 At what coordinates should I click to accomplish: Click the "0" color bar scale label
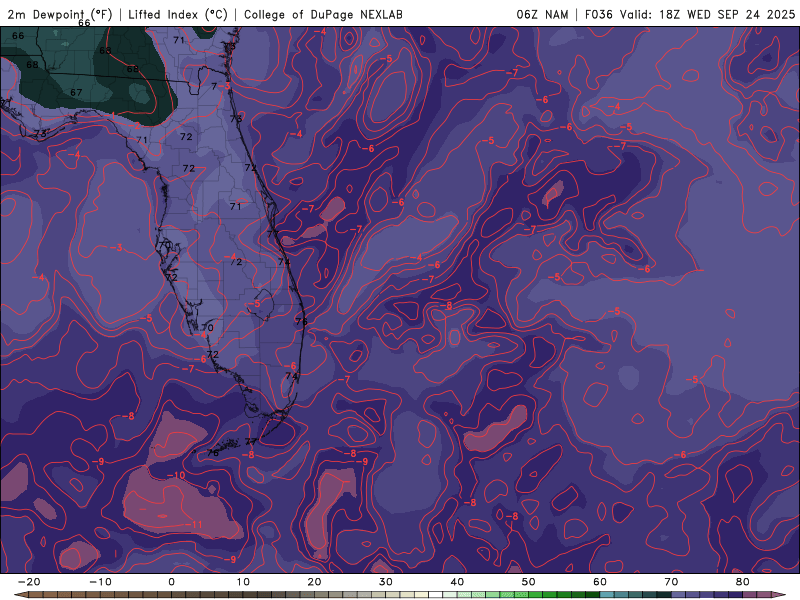(171, 582)
